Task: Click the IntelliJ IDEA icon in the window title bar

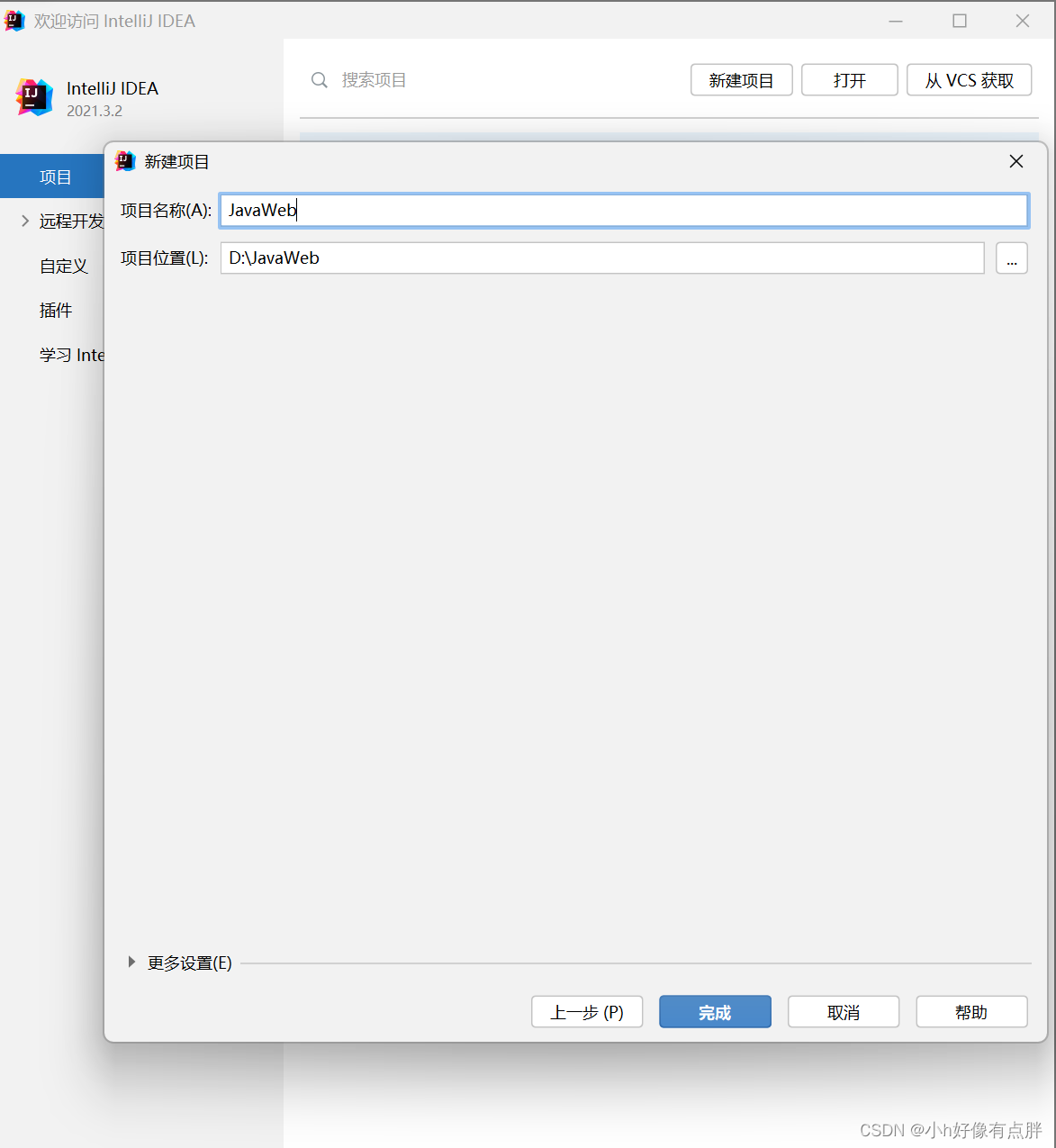Action: [14, 20]
